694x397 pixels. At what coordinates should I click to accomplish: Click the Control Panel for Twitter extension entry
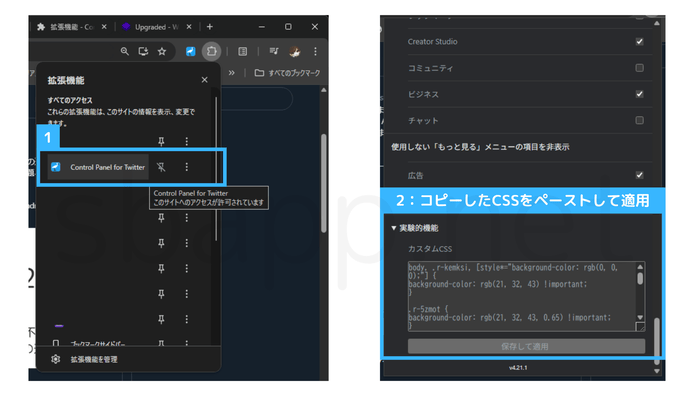(98, 167)
